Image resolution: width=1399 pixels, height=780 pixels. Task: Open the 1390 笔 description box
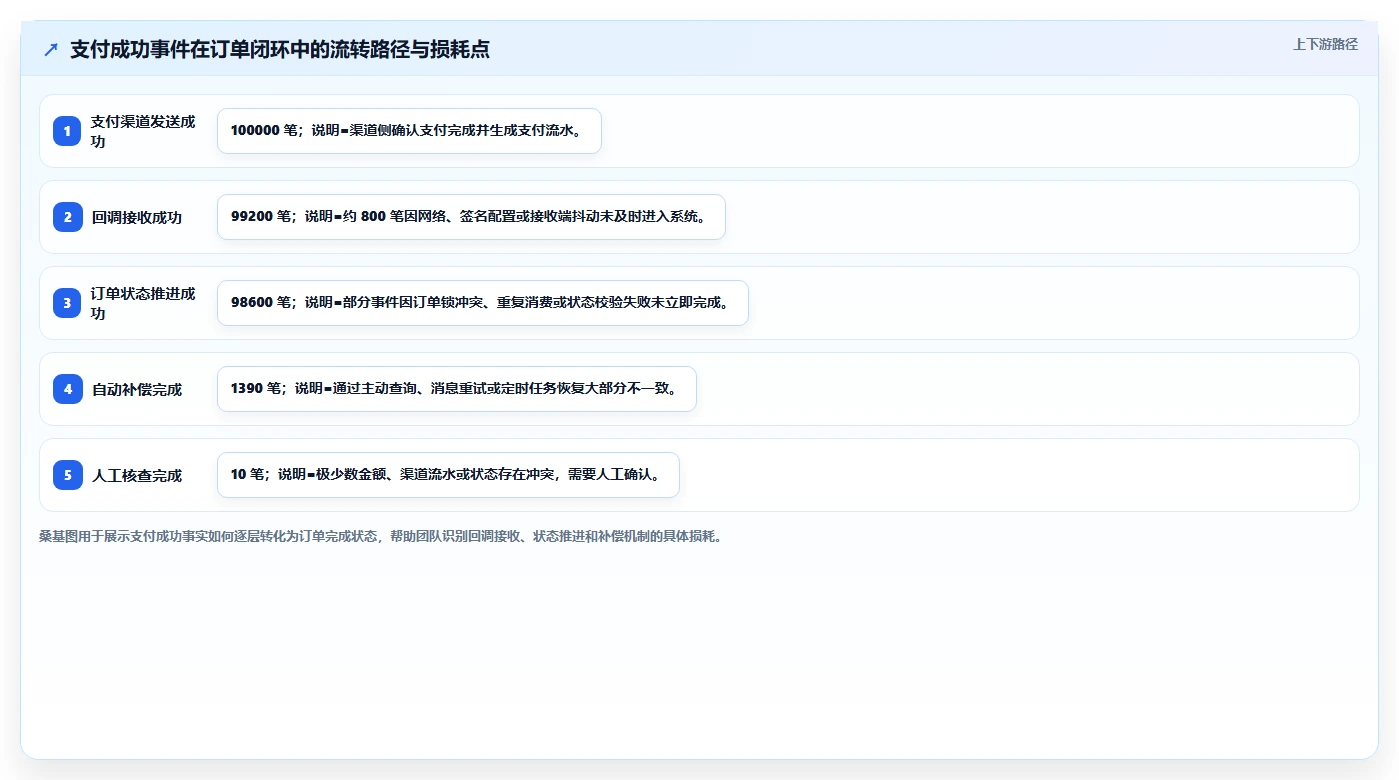pyautogui.click(x=457, y=389)
